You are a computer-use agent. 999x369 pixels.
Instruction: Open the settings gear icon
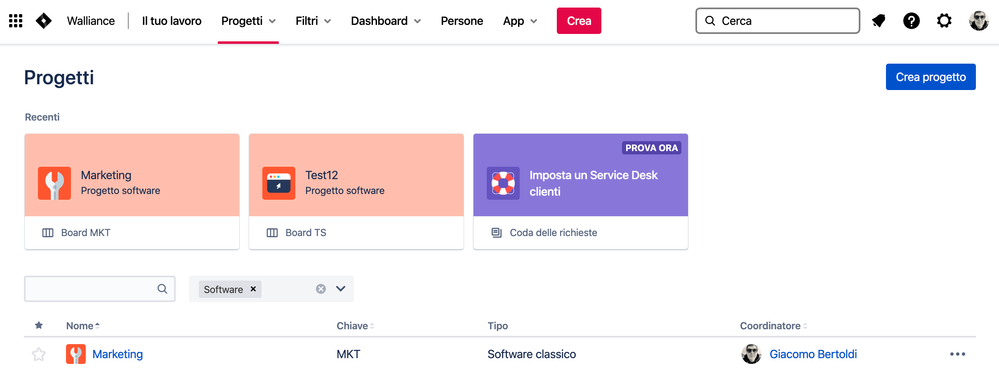pyautogui.click(x=944, y=21)
